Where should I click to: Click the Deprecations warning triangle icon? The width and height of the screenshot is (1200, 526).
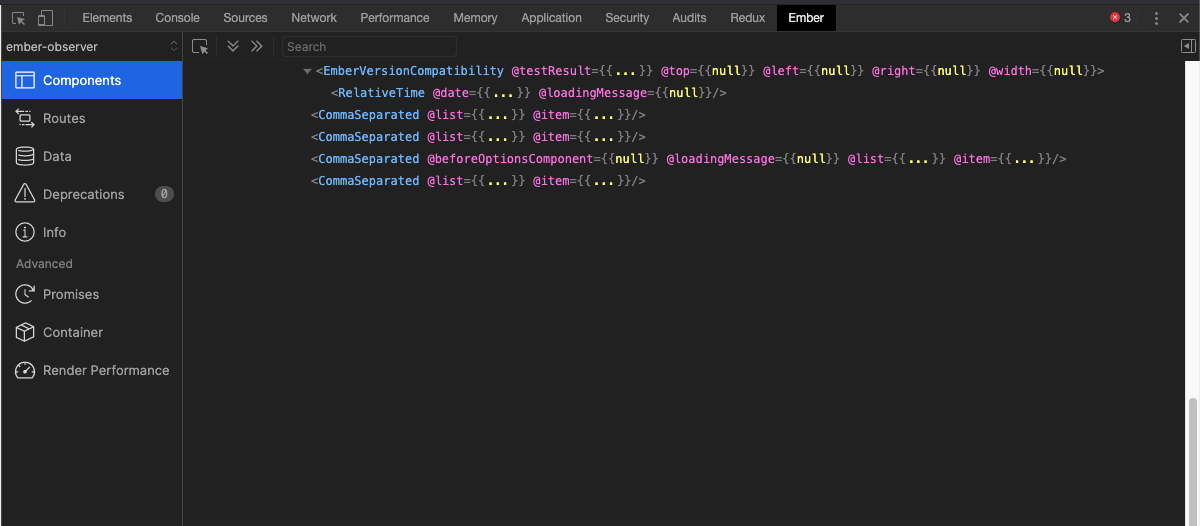click(25, 194)
